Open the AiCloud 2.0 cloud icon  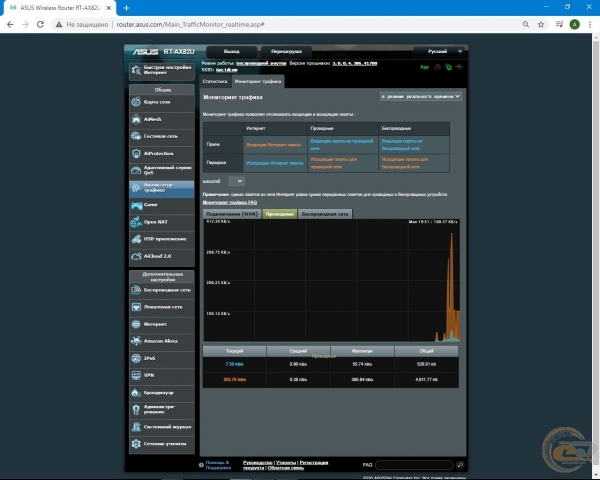[136, 256]
